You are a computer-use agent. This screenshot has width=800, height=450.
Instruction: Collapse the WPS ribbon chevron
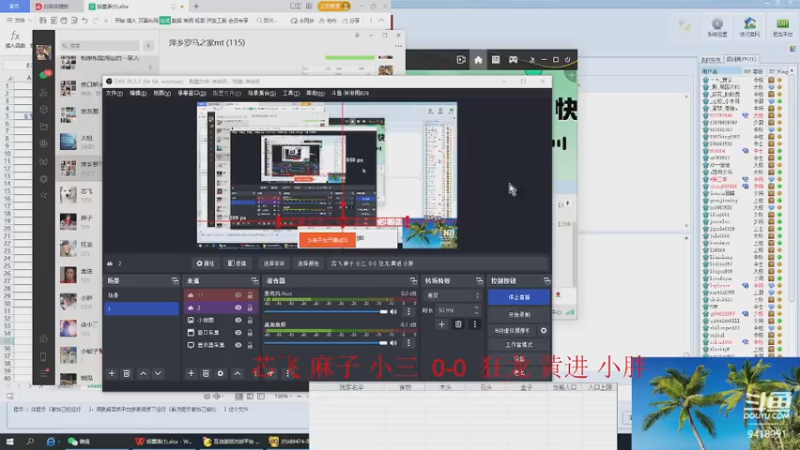point(381,20)
